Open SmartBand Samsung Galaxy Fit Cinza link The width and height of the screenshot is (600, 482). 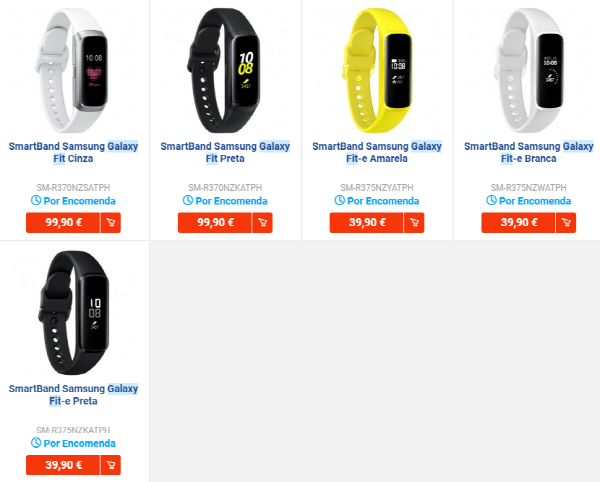[73, 152]
